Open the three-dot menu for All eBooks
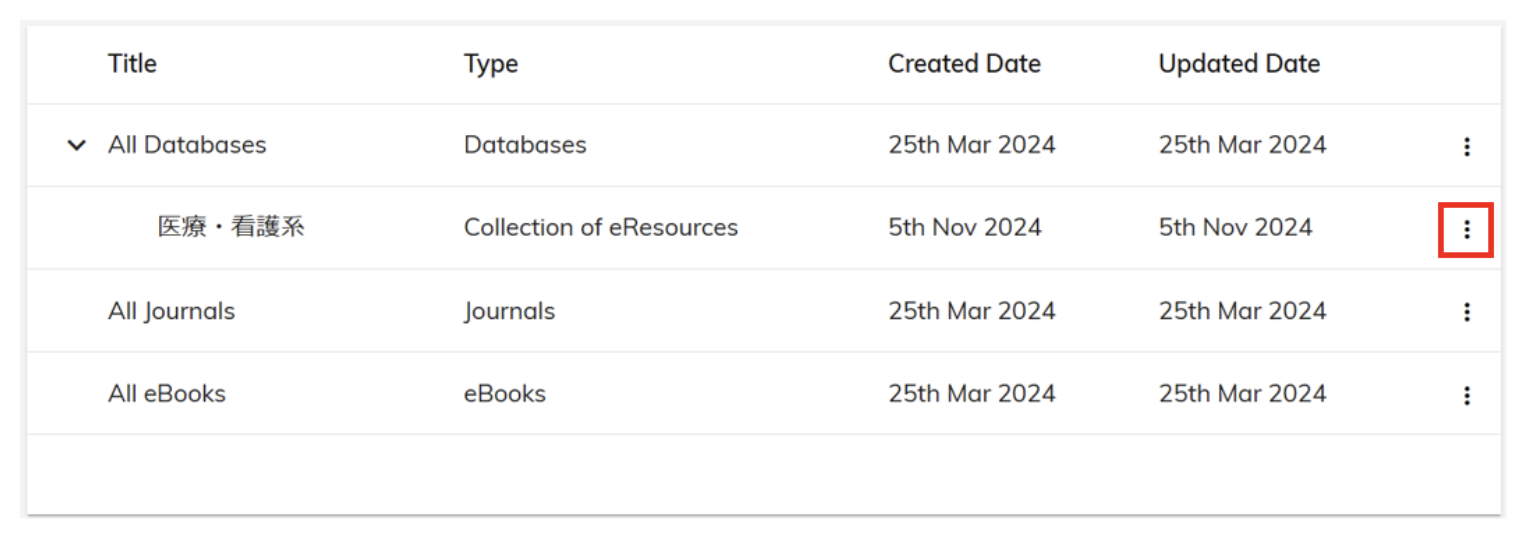 tap(1466, 395)
